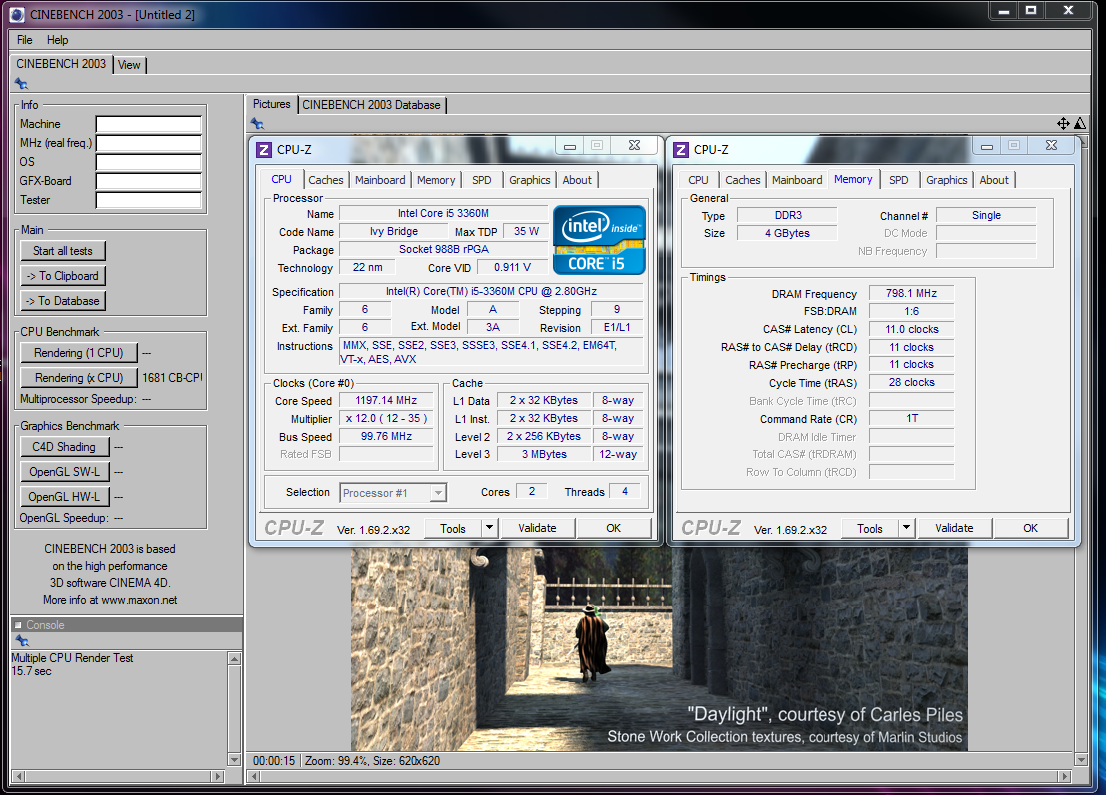
Task: Click the GFX-Board input field
Action: pyautogui.click(x=149, y=181)
